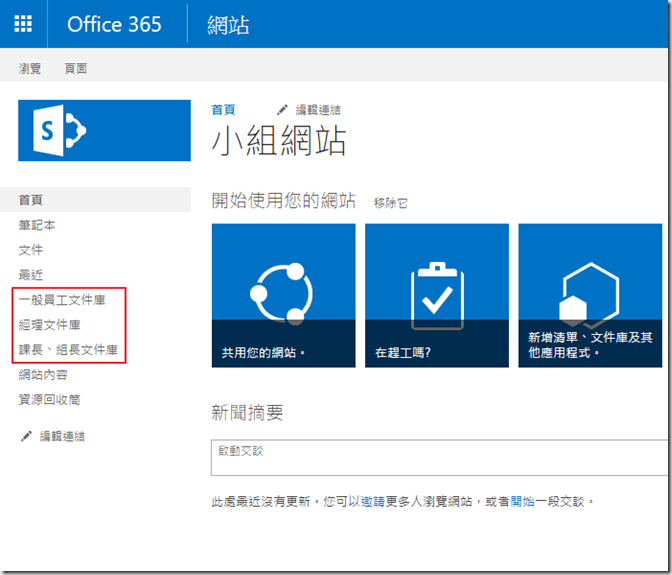Go to Office 365 home link

(114, 24)
